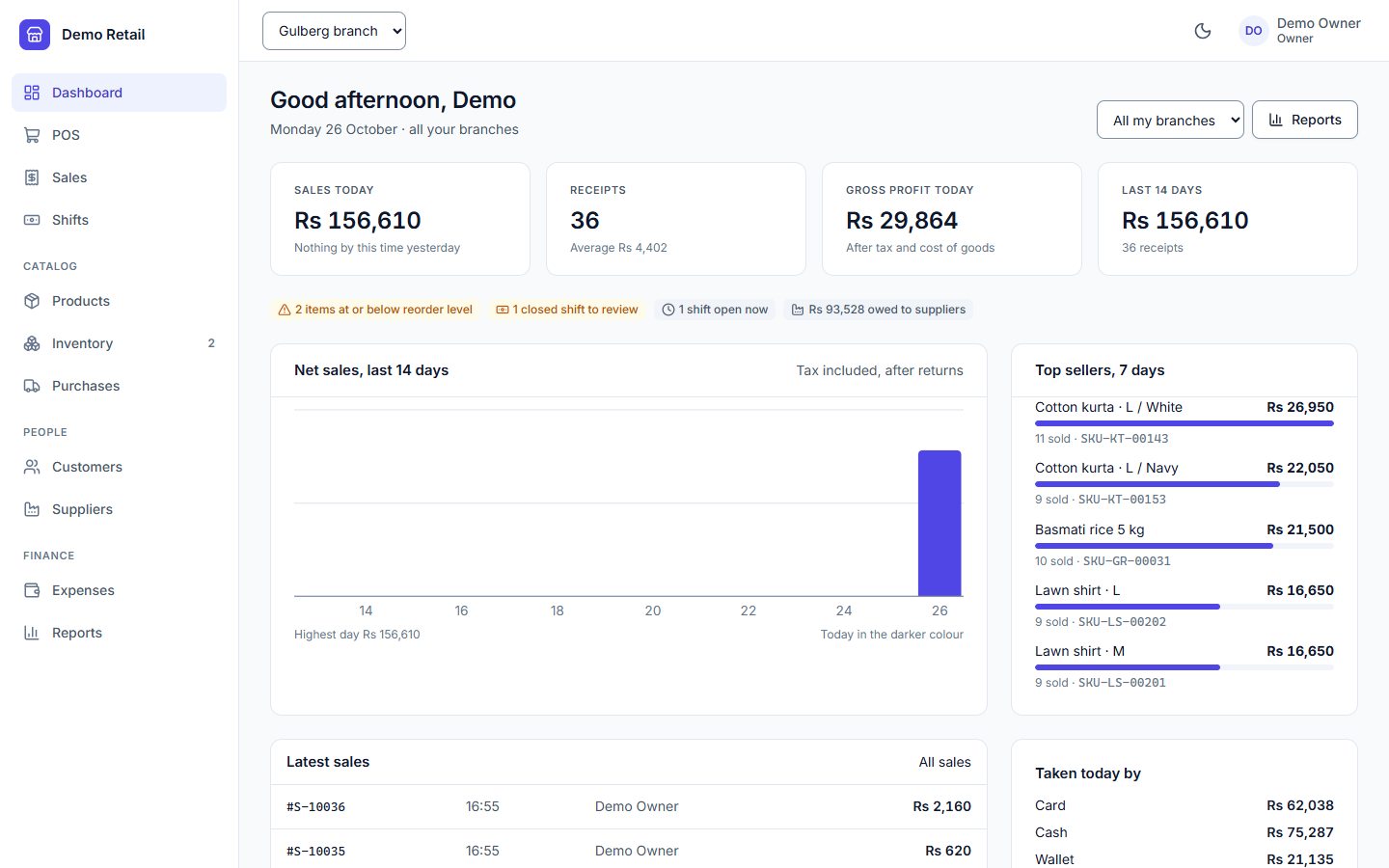Click the Cash amount Rs 75,287
The image size is (1389, 868).
pyautogui.click(x=1300, y=832)
